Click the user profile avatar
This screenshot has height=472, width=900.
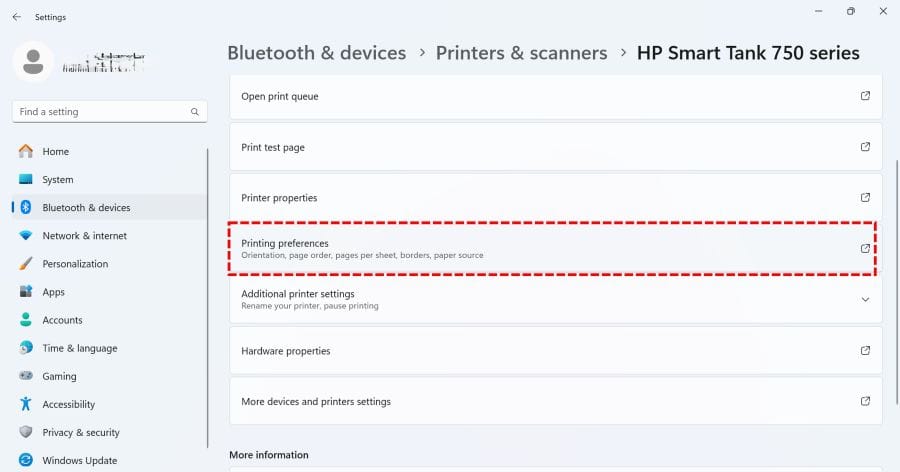point(33,61)
